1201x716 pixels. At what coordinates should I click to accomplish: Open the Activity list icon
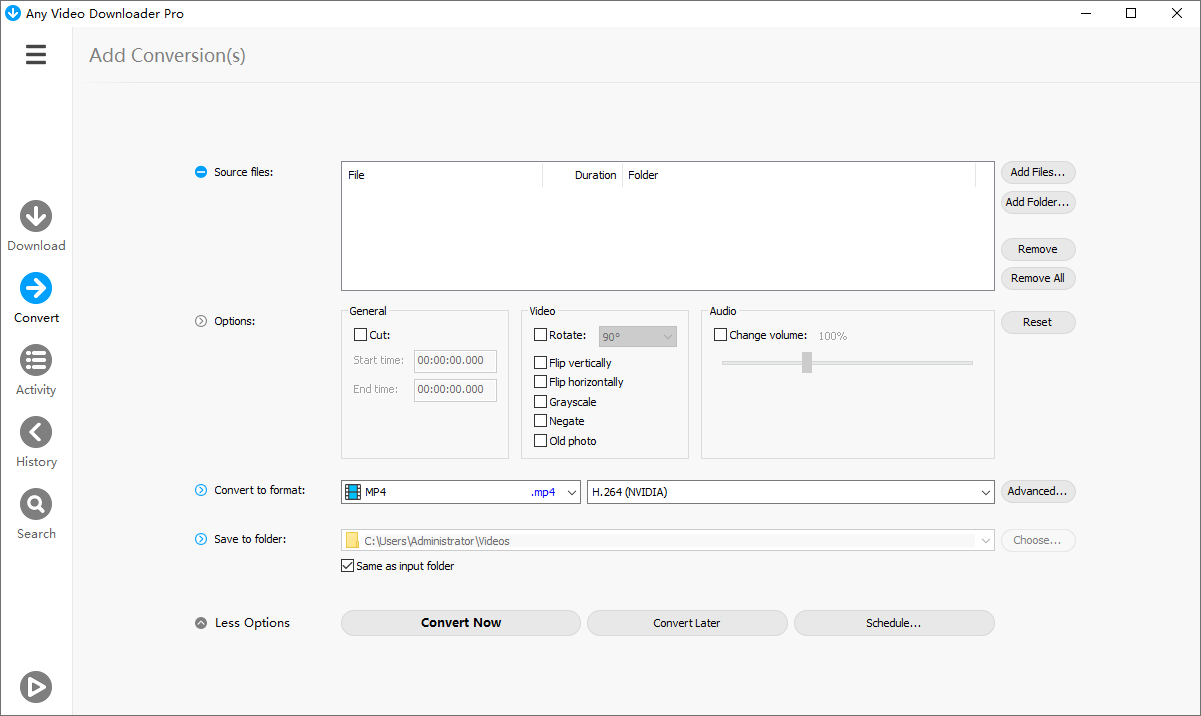click(36, 360)
